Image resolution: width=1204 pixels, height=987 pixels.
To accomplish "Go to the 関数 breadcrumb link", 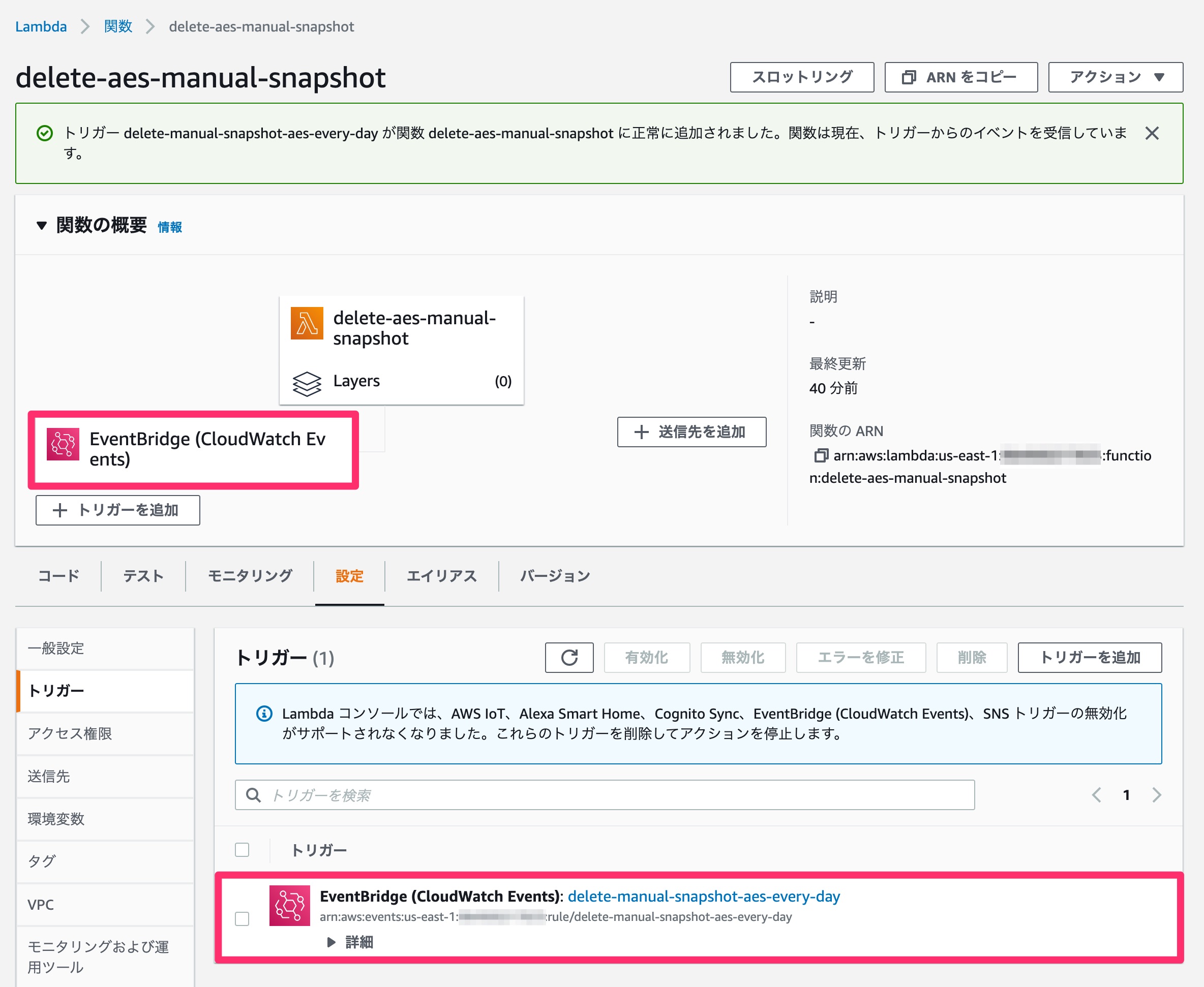I will (118, 27).
